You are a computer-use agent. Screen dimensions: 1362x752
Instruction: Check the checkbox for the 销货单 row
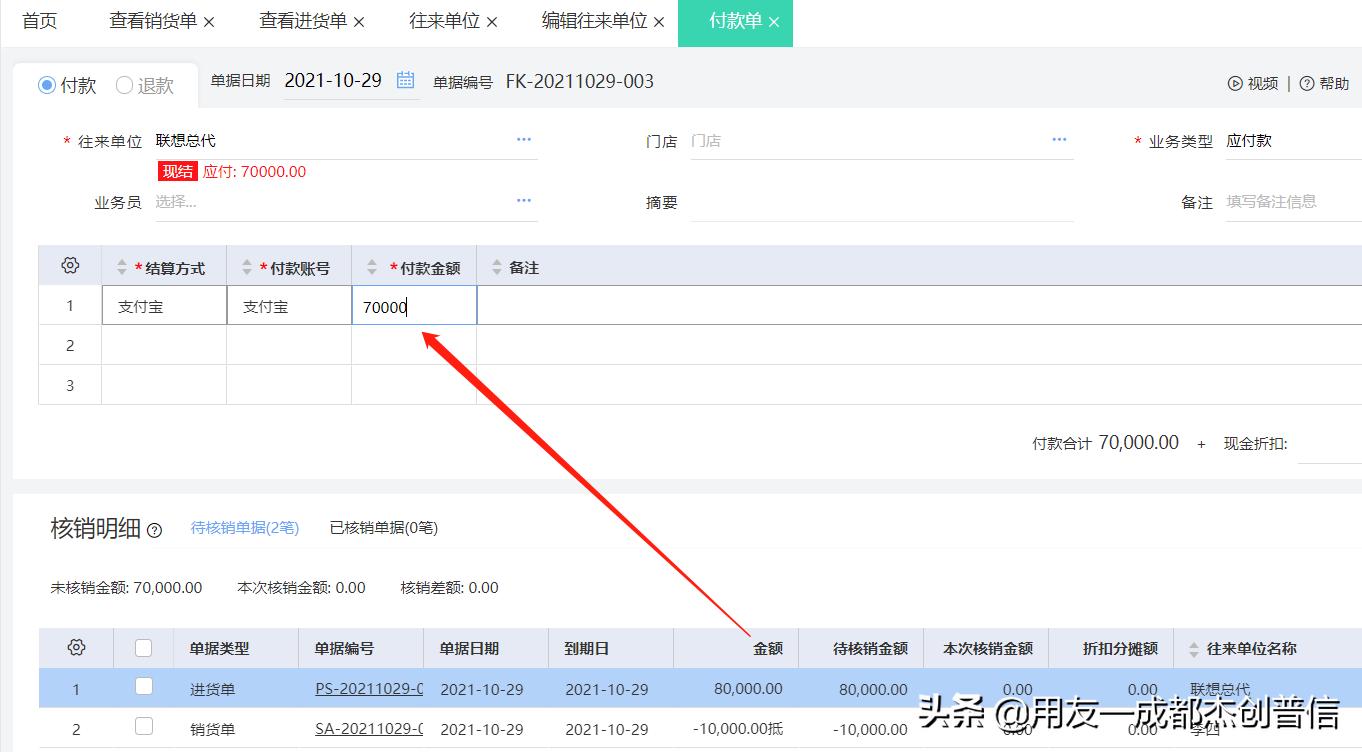point(143,728)
